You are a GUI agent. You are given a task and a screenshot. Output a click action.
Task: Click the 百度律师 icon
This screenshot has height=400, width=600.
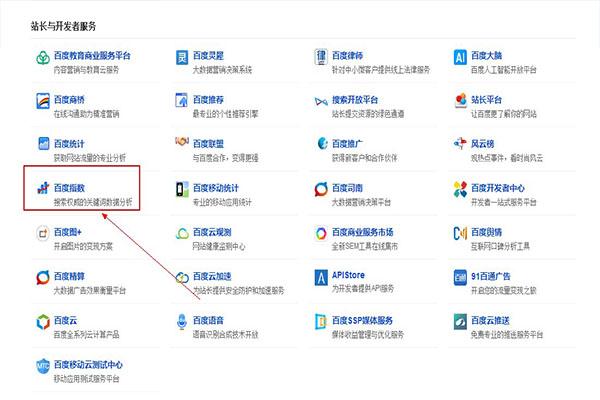pos(321,57)
